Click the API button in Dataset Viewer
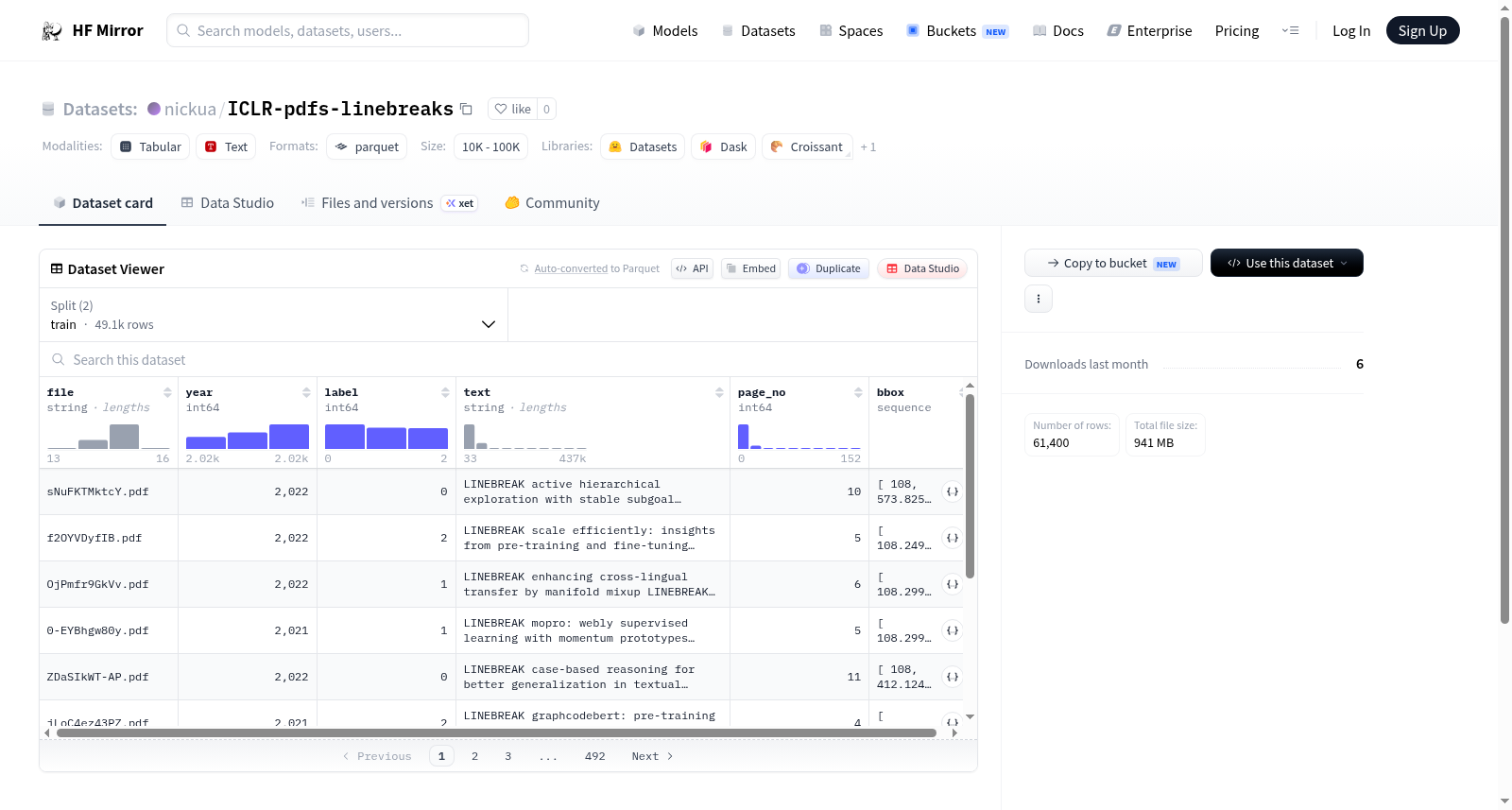 (x=692, y=268)
